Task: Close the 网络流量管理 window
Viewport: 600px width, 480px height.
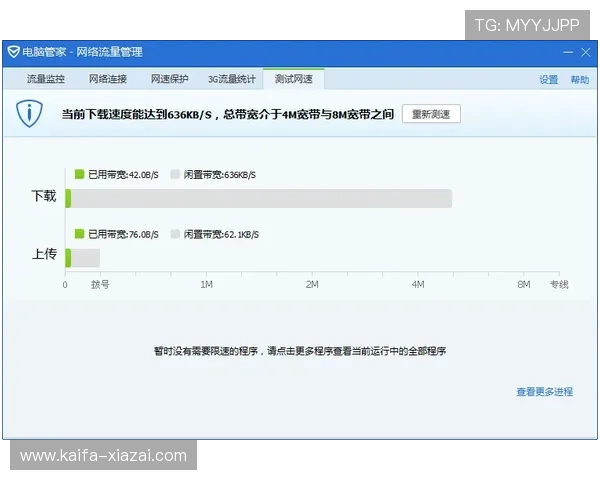Action: click(586, 52)
